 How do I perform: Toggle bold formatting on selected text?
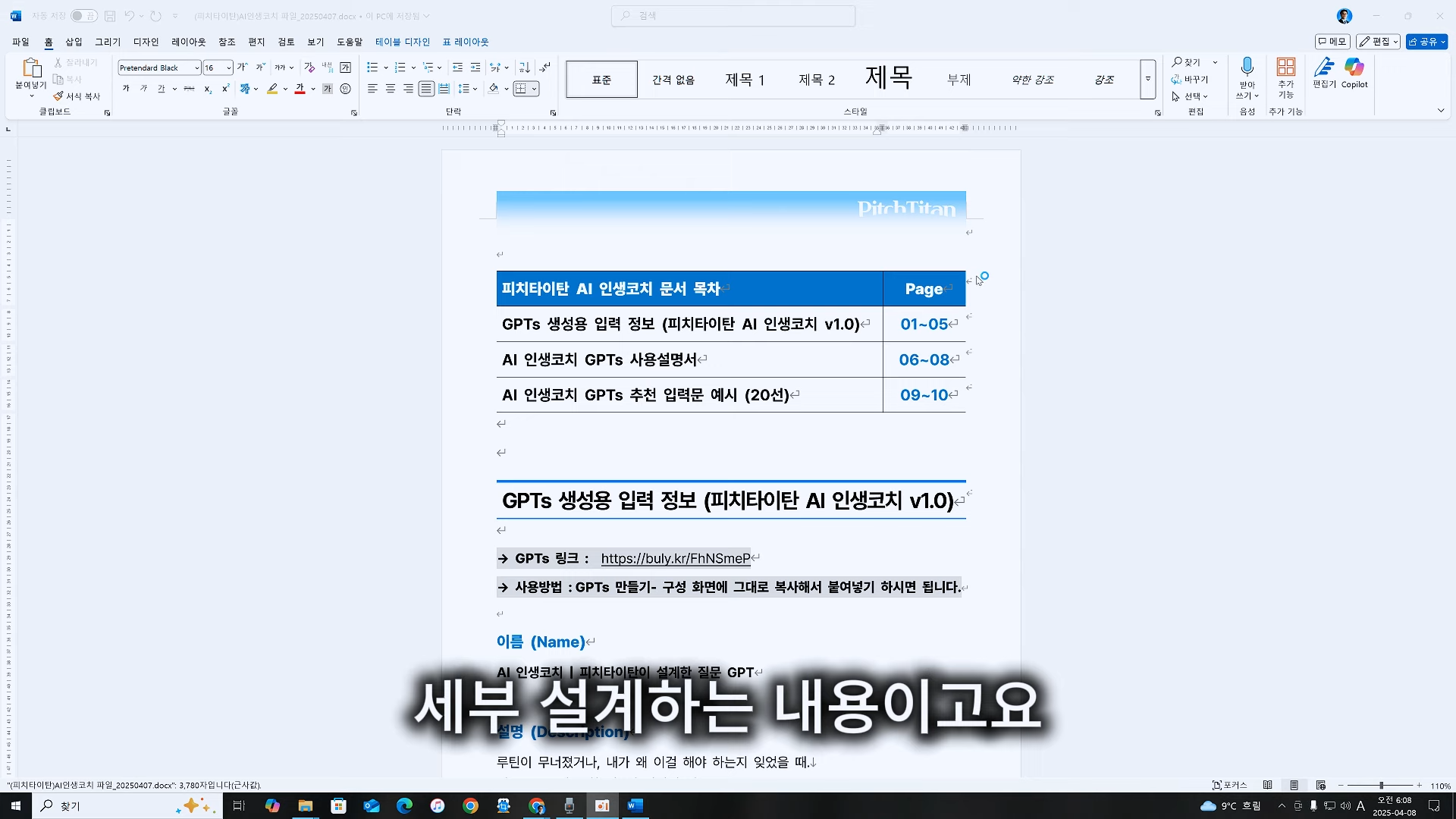tap(125, 89)
